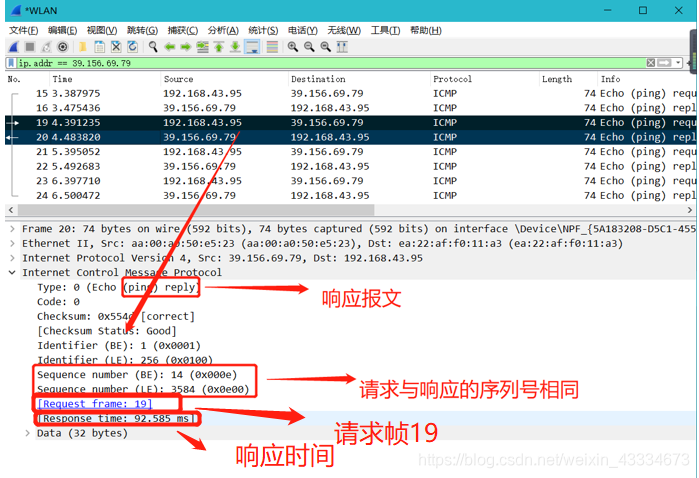Expand the Ethernet II tree node
This screenshot has height=478, width=699.
point(12,243)
